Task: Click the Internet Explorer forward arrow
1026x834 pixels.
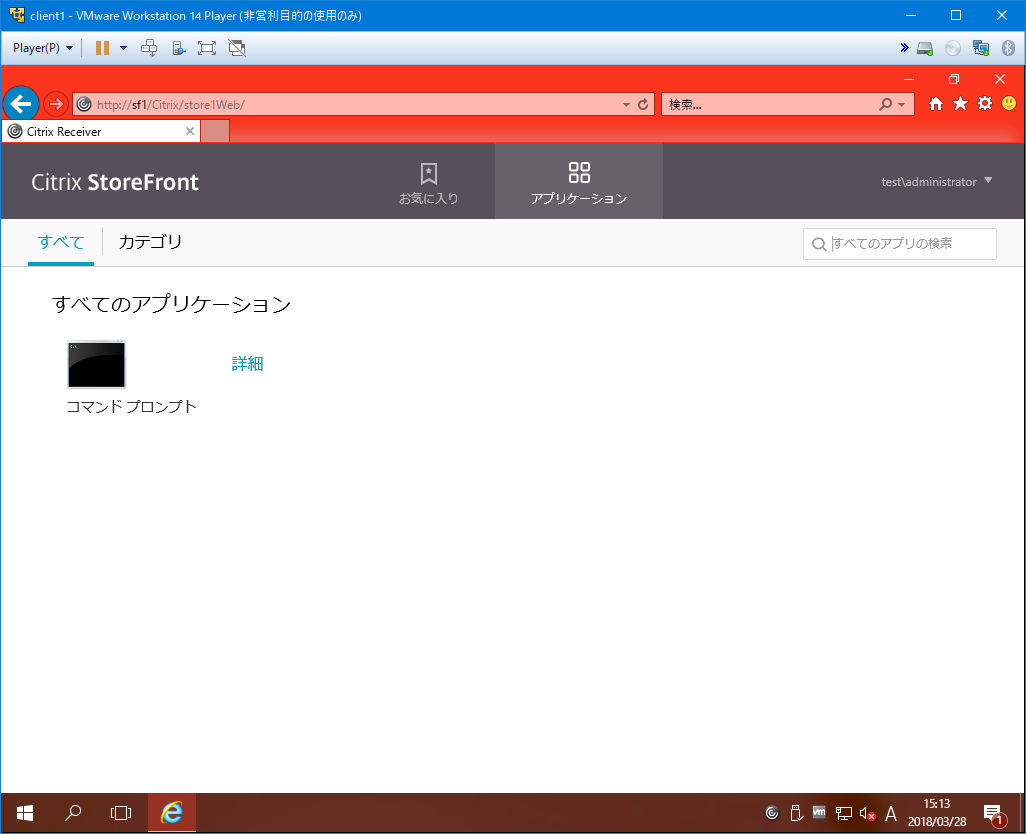Action: (56, 104)
